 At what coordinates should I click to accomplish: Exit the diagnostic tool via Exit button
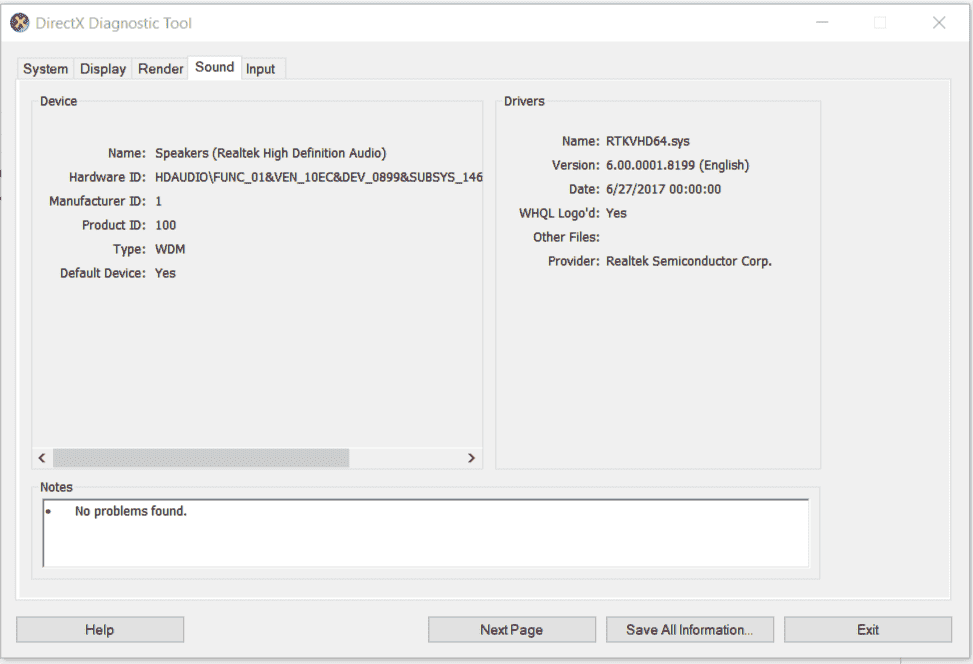(868, 630)
